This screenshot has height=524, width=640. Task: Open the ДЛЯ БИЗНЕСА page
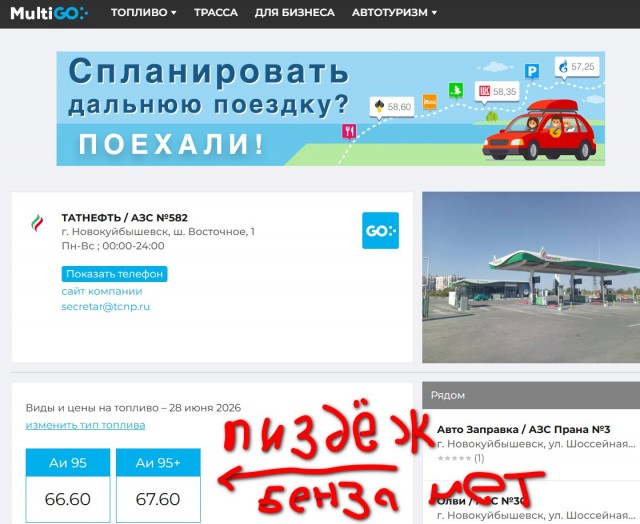pos(295,13)
